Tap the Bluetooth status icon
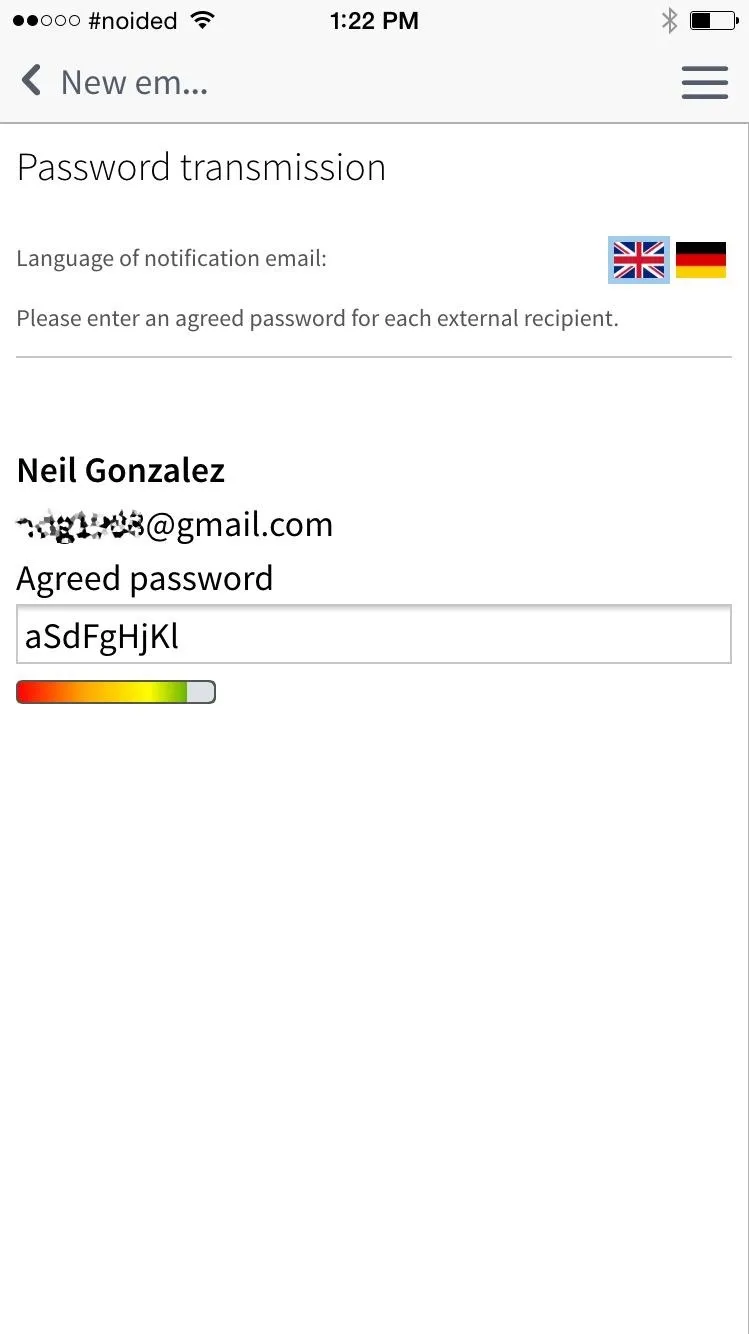 (669, 20)
